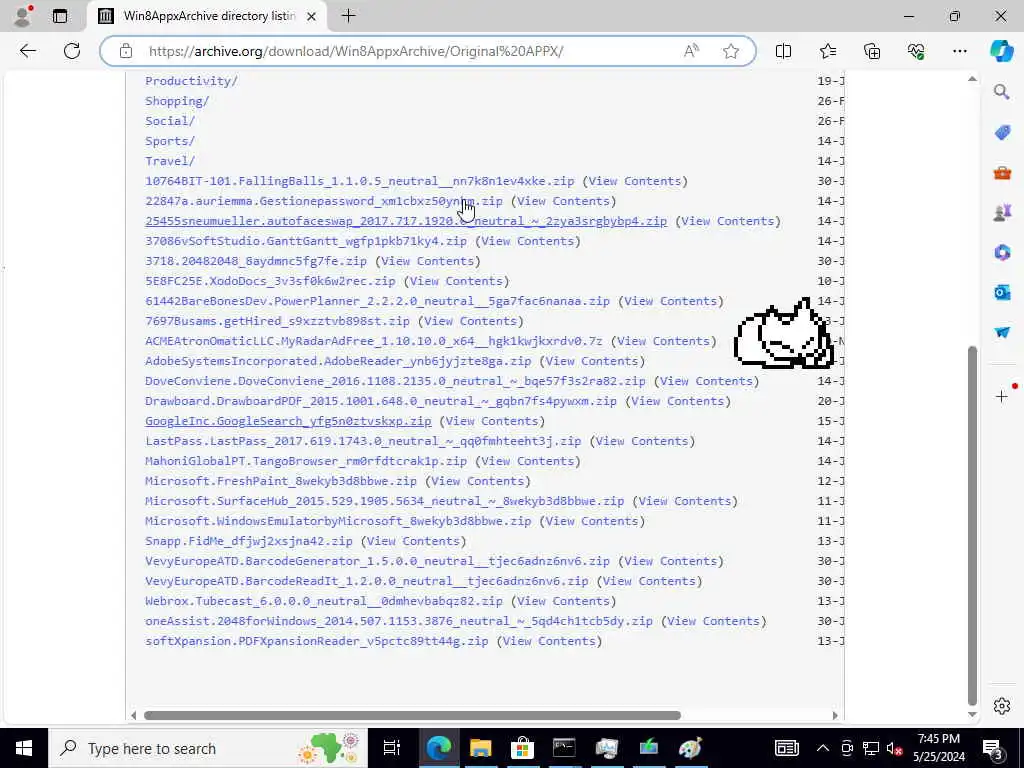Download Webrox.Tubecast zip file
Image resolution: width=1024 pixels, height=768 pixels.
click(324, 601)
